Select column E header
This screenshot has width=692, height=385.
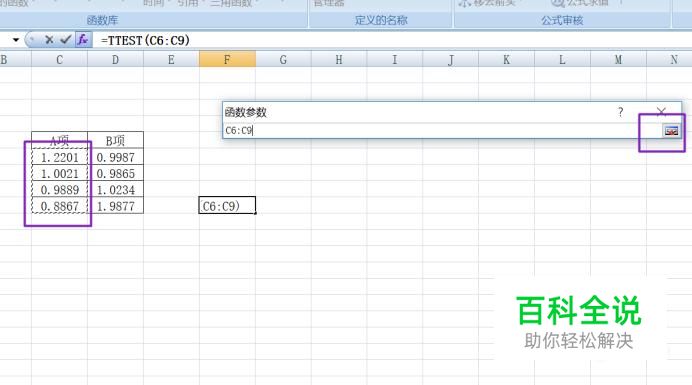[x=171, y=60]
